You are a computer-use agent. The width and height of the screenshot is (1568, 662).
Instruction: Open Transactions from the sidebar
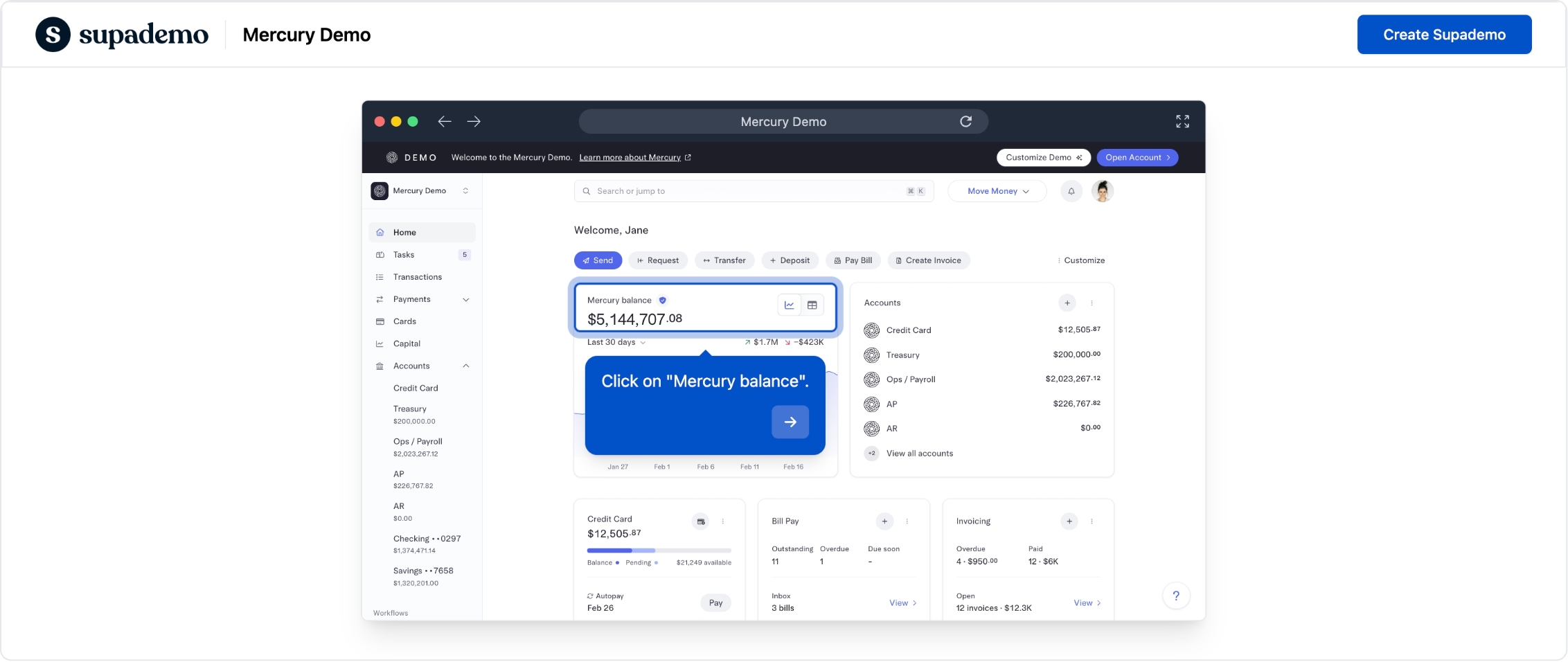click(x=417, y=277)
